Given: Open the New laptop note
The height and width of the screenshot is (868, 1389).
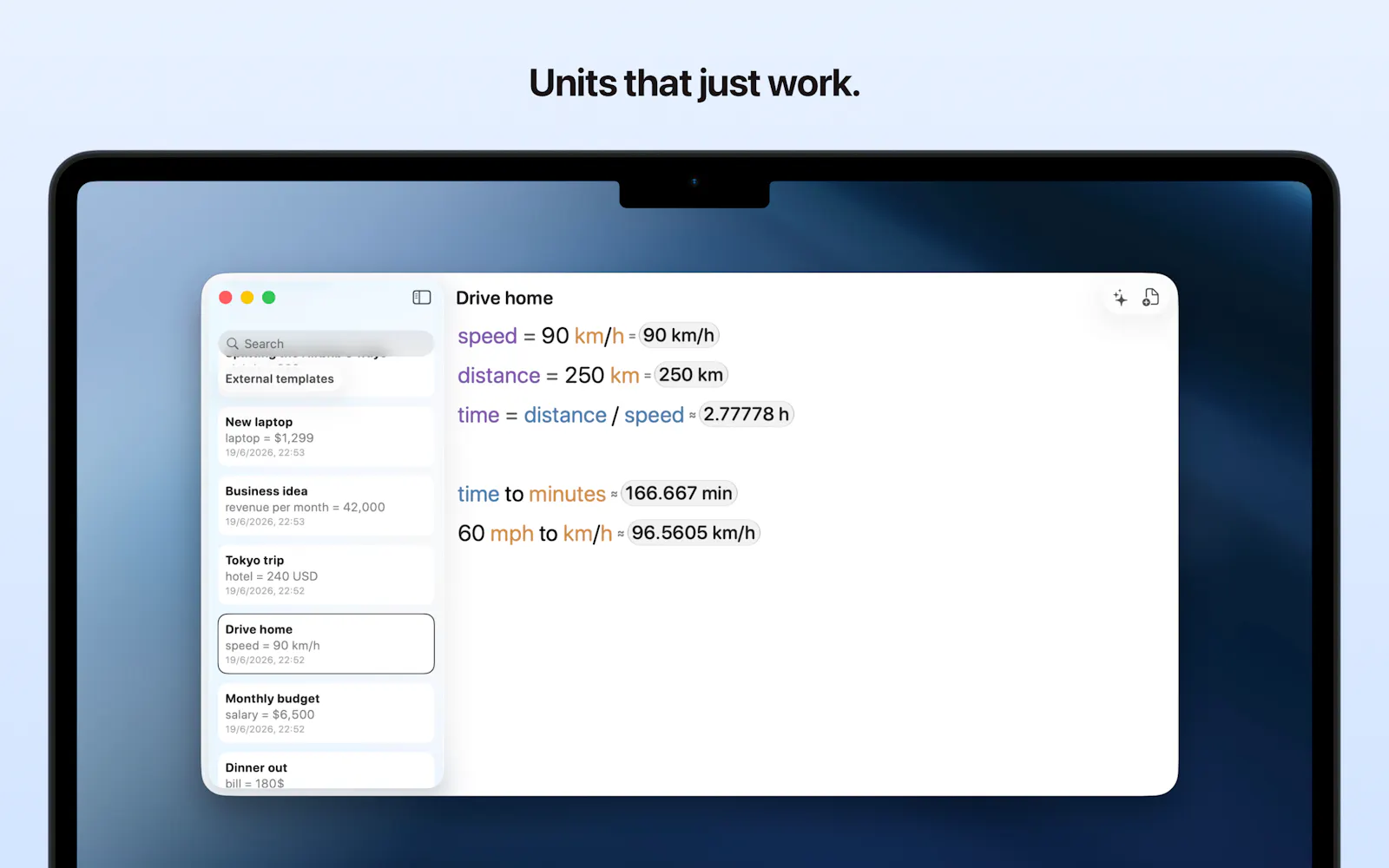Looking at the screenshot, I should 326,437.
